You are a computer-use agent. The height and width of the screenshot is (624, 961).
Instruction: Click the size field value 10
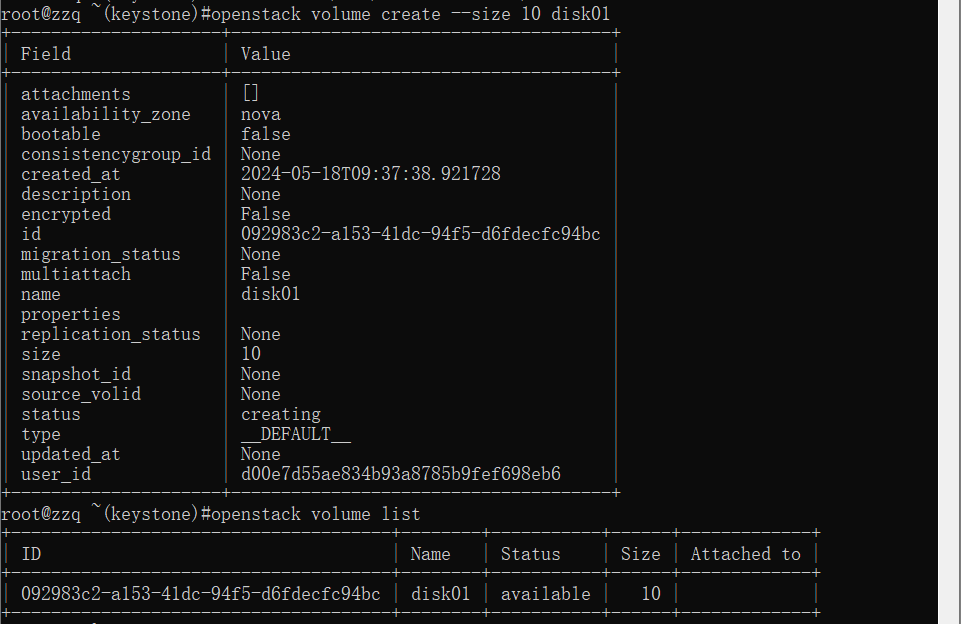251,354
